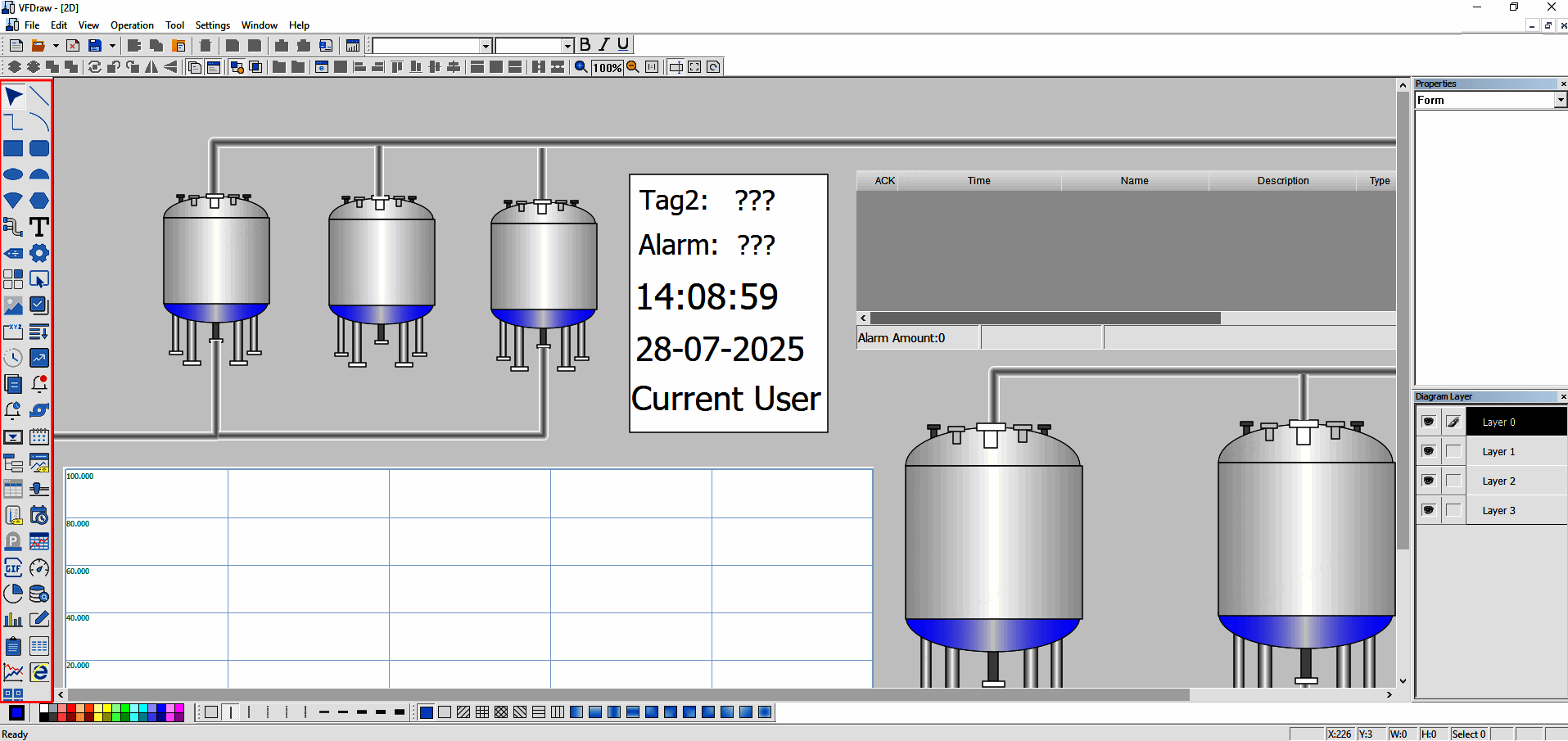Screen dimensions: 1568x741
Task: Enable the edit checkbox for Layer 2
Action: click(x=1453, y=481)
